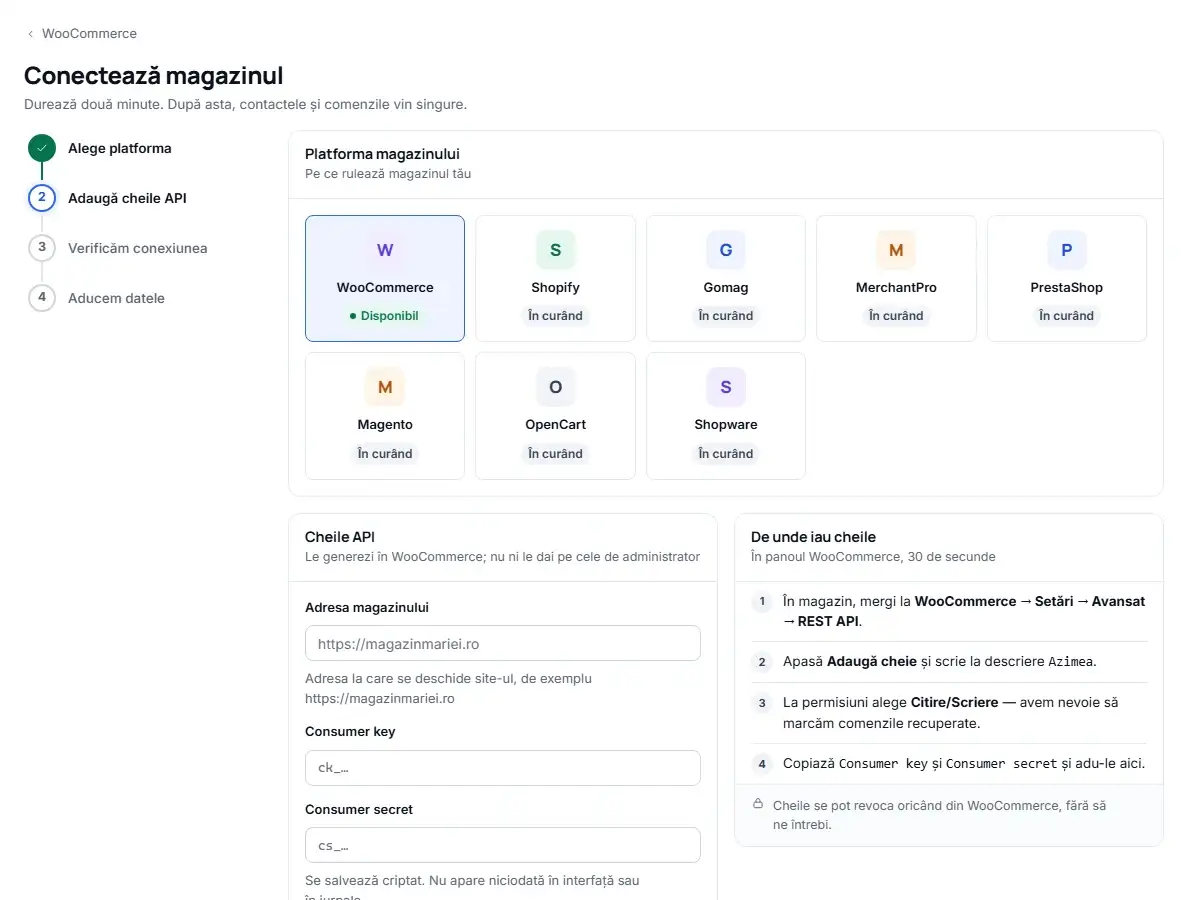
Task: Click the Consumer secret field label
Action: (x=359, y=810)
